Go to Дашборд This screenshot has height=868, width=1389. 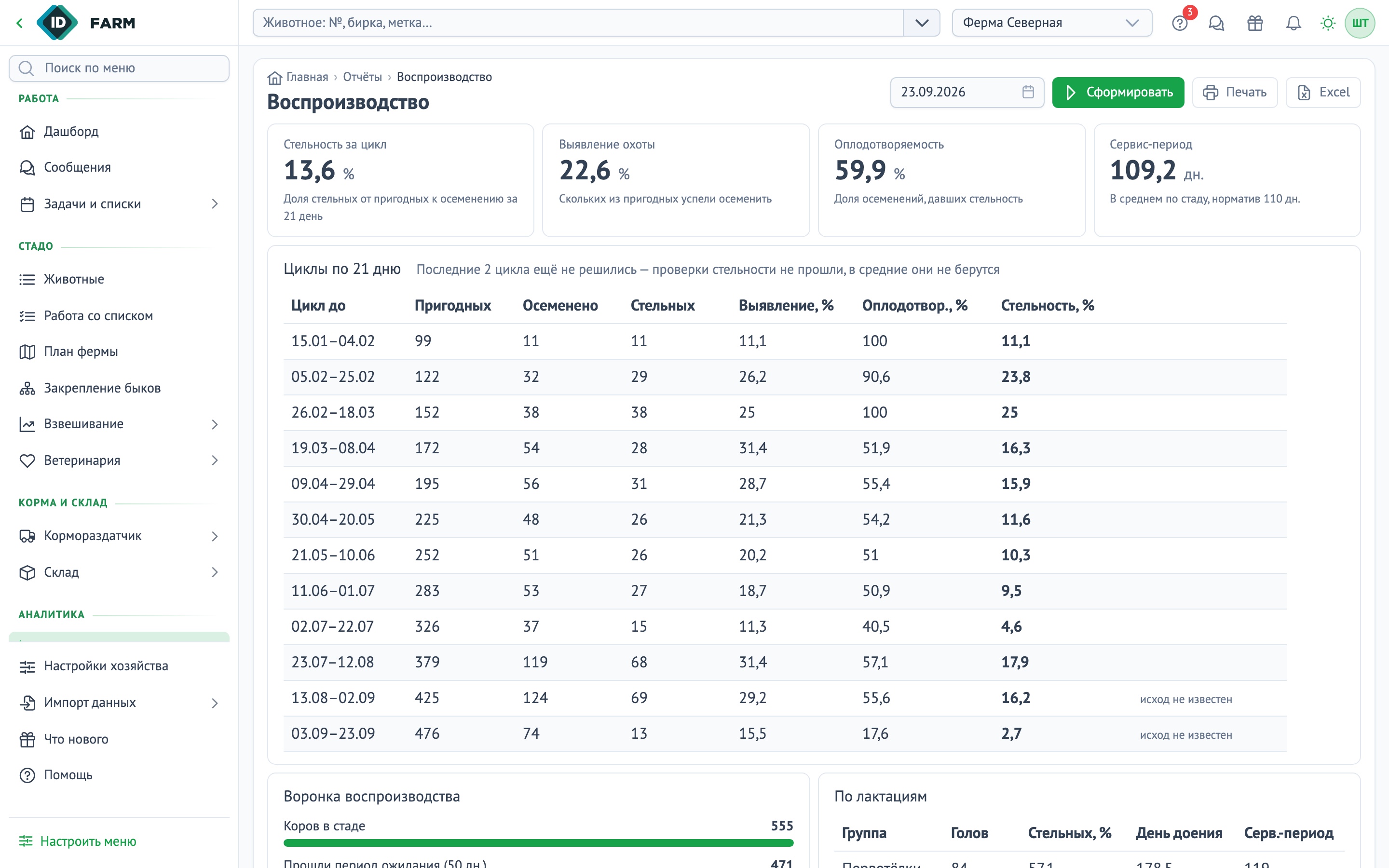(119, 132)
